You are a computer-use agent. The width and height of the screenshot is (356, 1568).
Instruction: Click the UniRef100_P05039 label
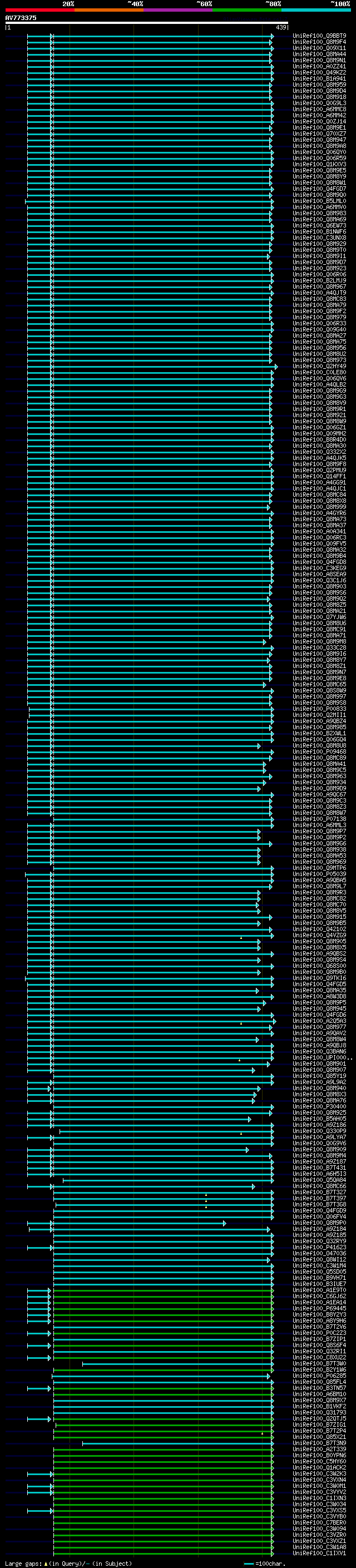319,874
